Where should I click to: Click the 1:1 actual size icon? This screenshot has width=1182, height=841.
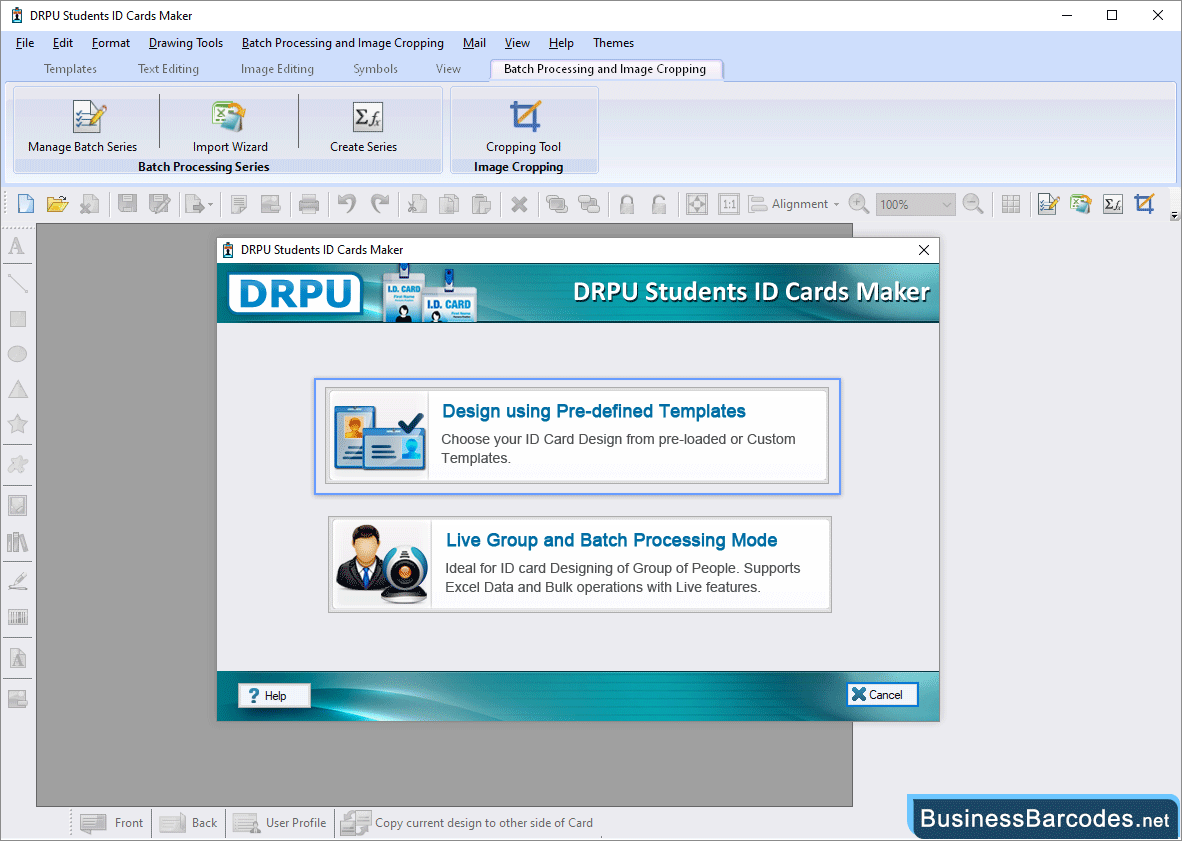point(729,203)
